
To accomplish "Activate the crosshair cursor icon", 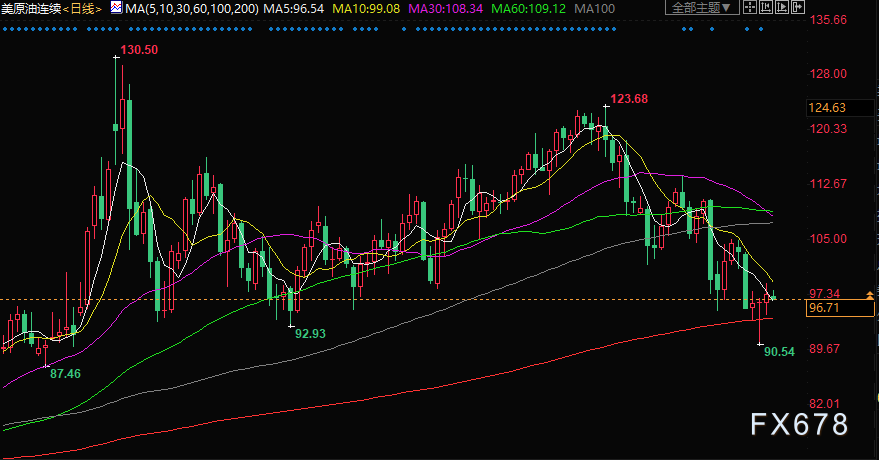I will pyautogui.click(x=750, y=7).
